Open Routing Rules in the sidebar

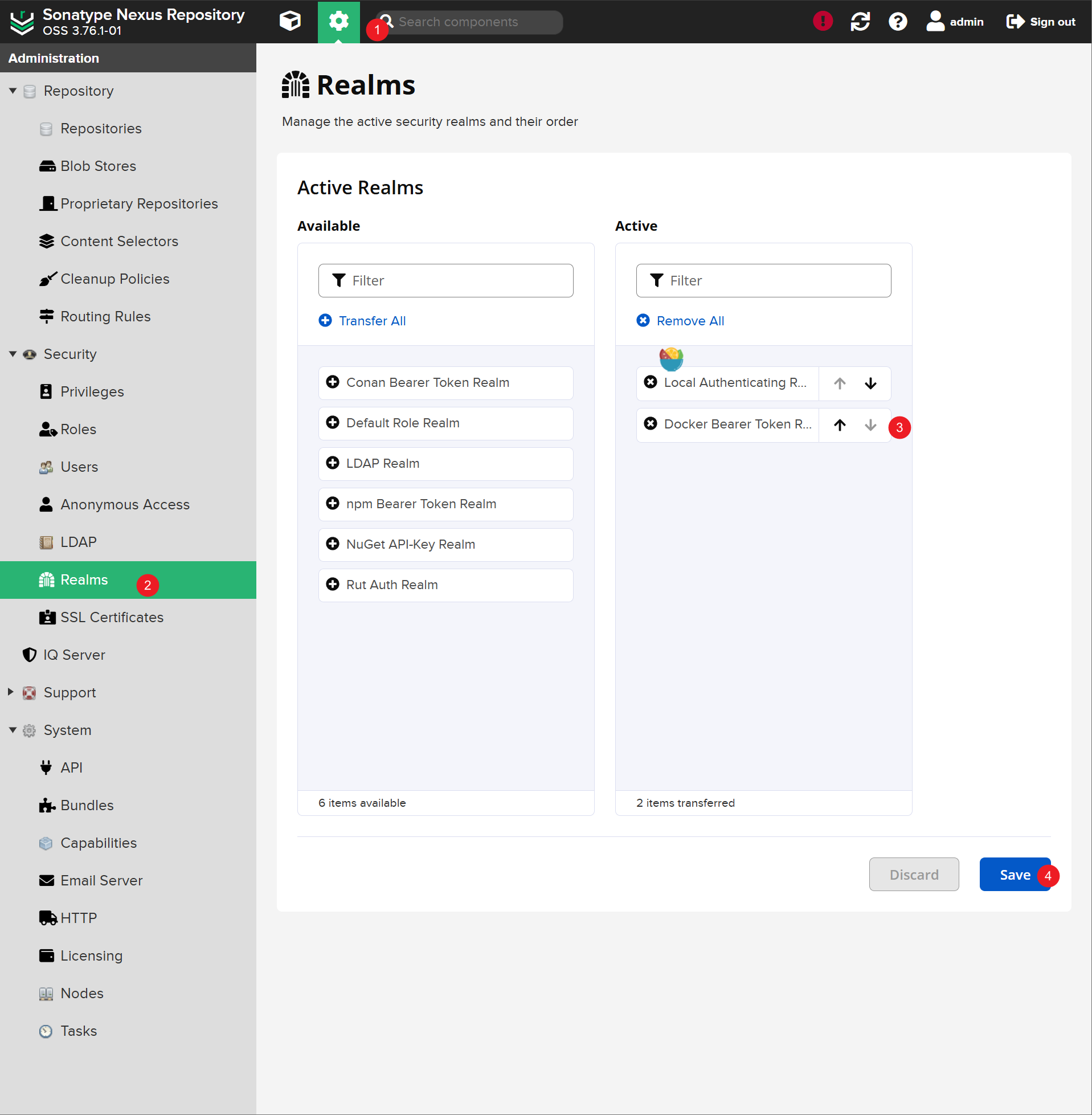pos(128,316)
